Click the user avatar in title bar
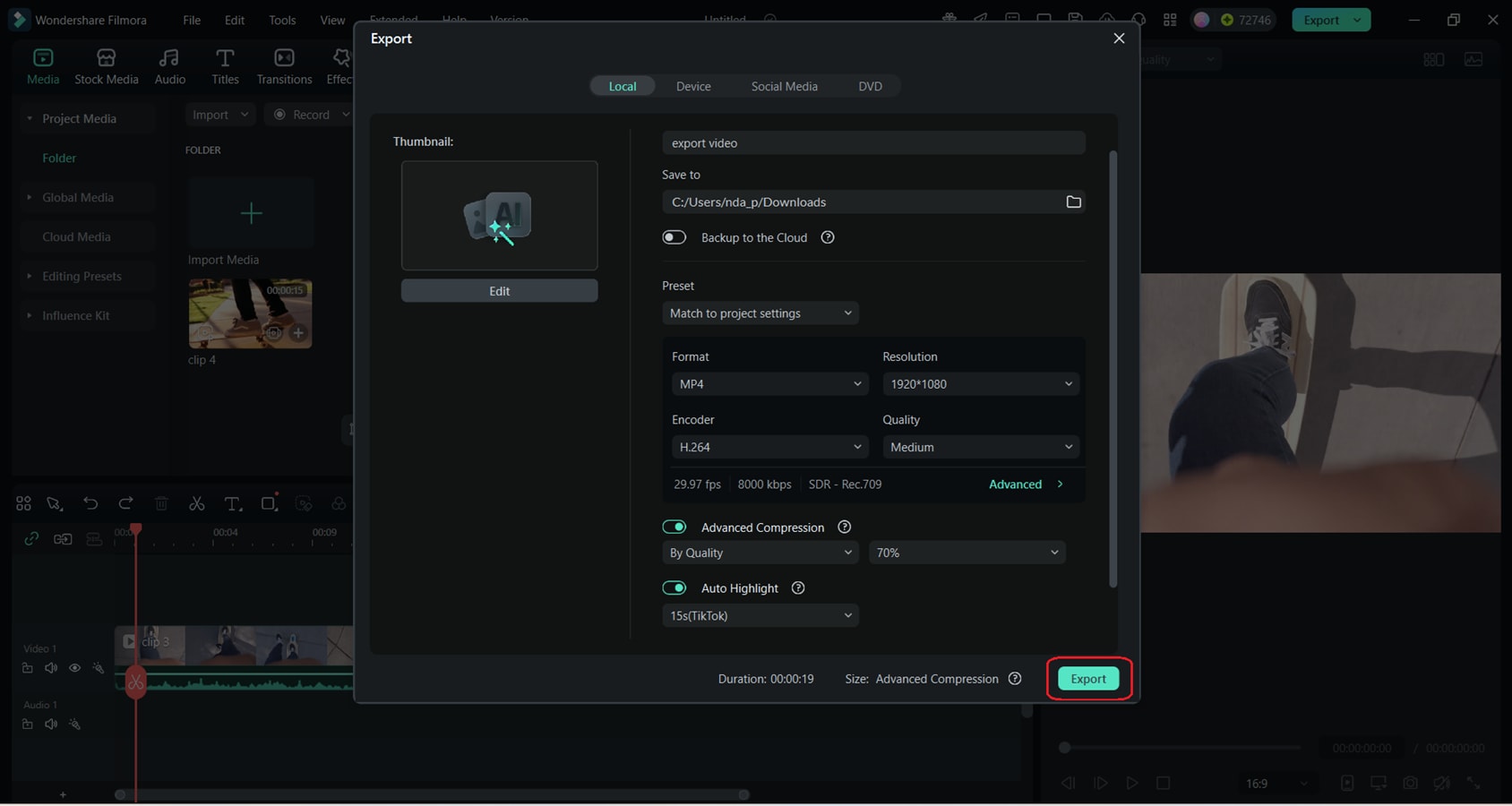Image resolution: width=1512 pixels, height=806 pixels. coord(1202,20)
